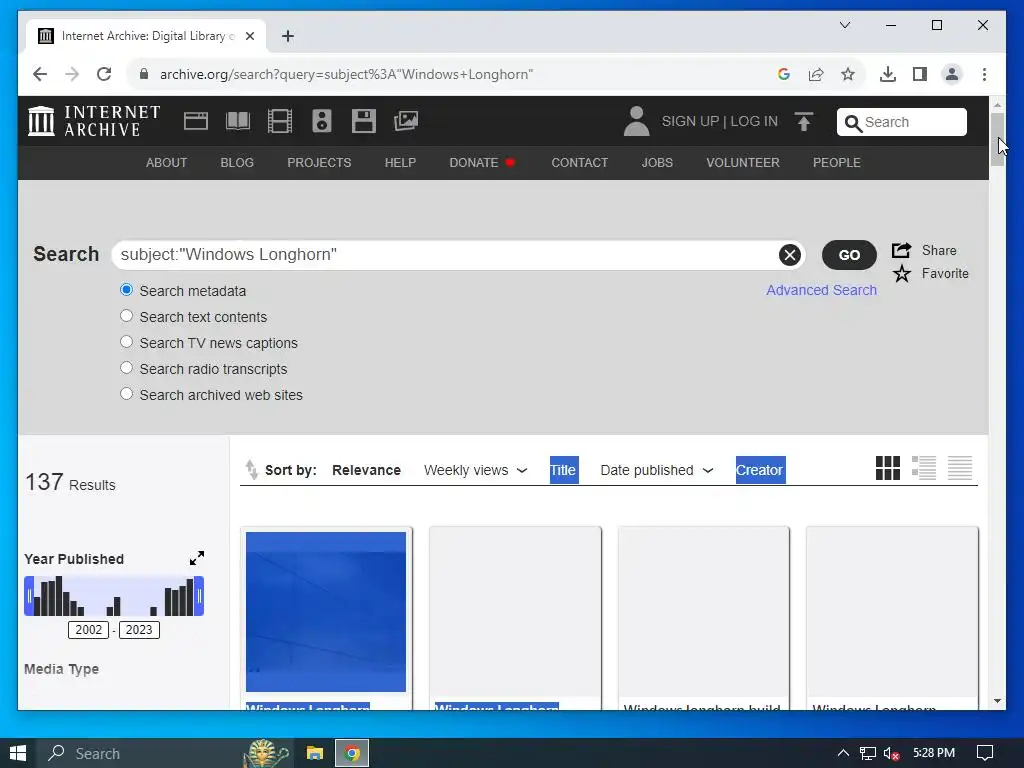Click the 2002 start year field
1024x768 pixels.
coord(88,630)
